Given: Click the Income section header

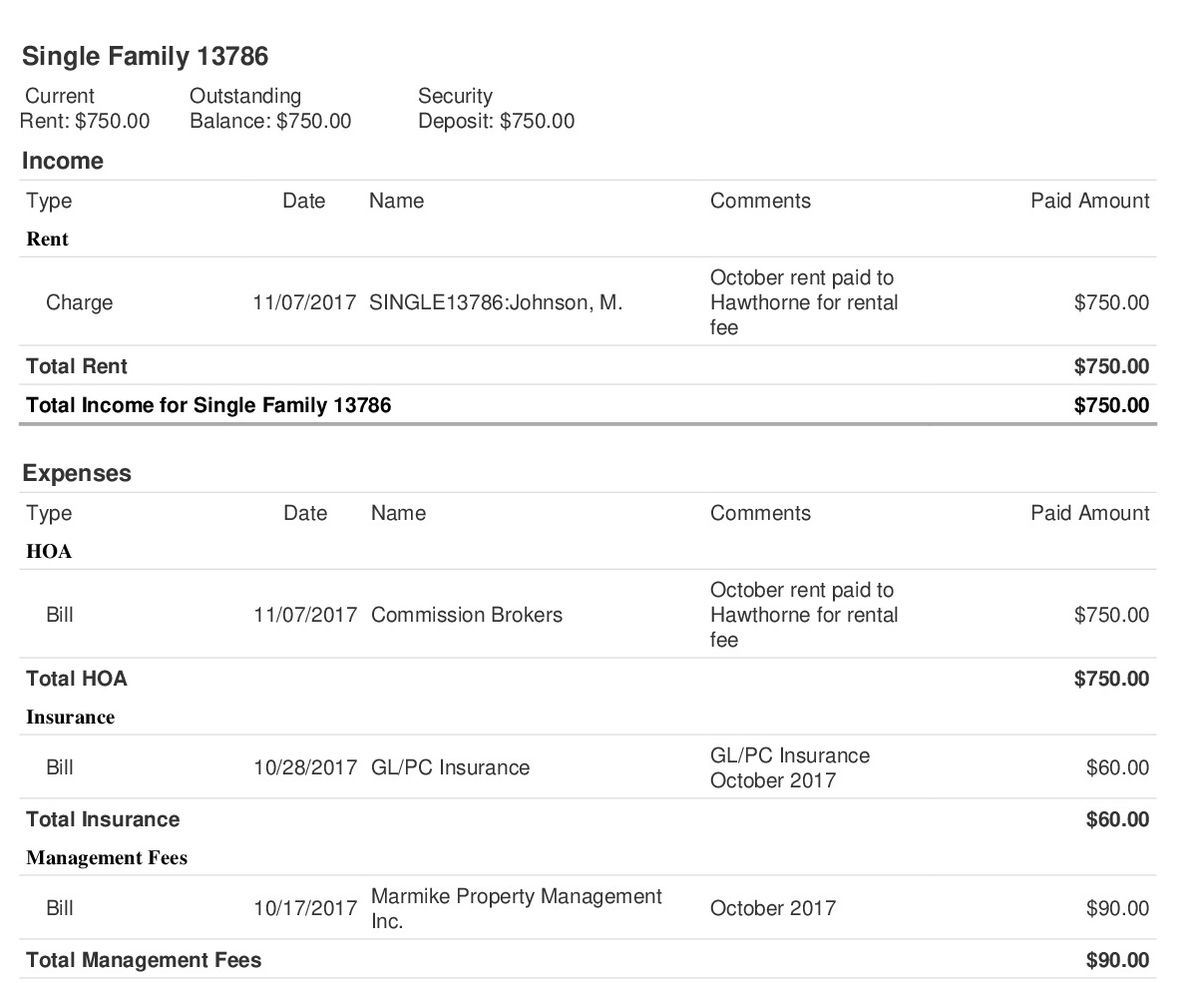Looking at the screenshot, I should (63, 161).
